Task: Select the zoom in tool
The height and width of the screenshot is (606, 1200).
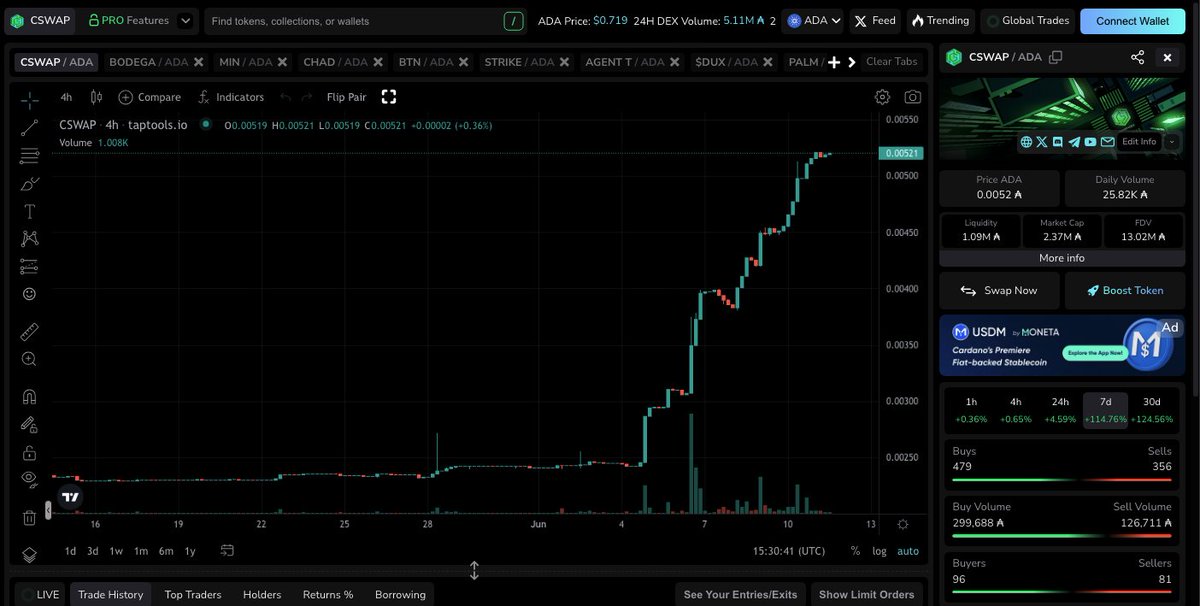Action: (x=29, y=359)
